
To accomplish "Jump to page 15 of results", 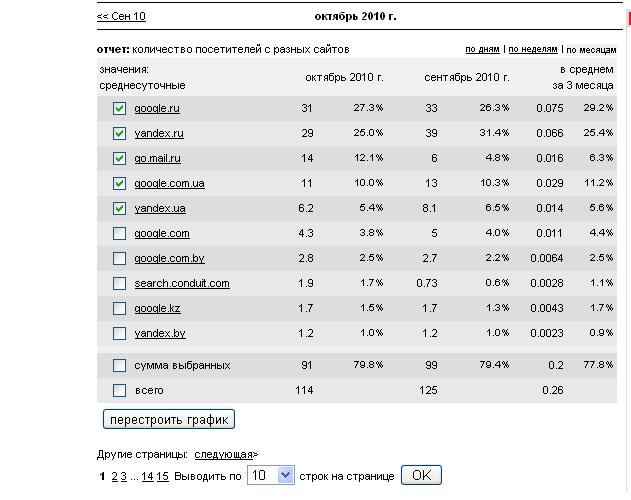I will tap(163, 476).
